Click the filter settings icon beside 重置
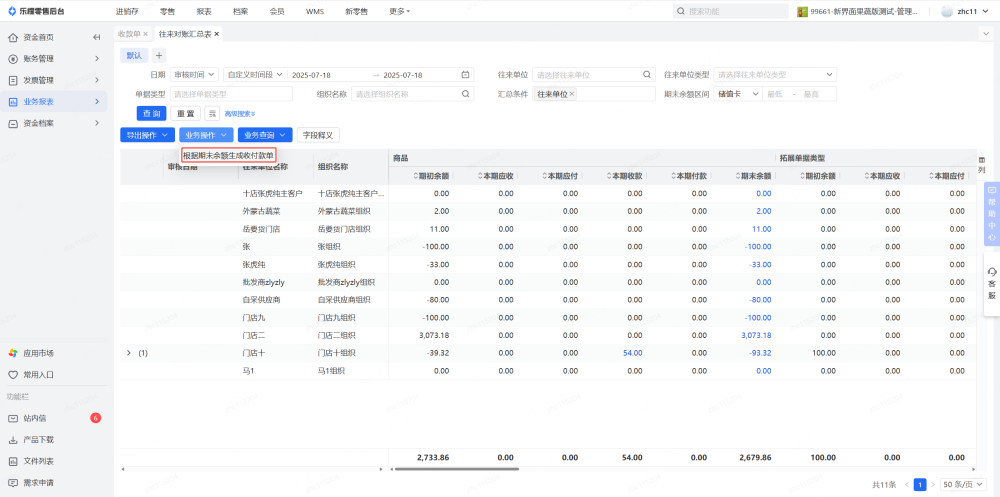The image size is (1000, 497). (x=212, y=114)
